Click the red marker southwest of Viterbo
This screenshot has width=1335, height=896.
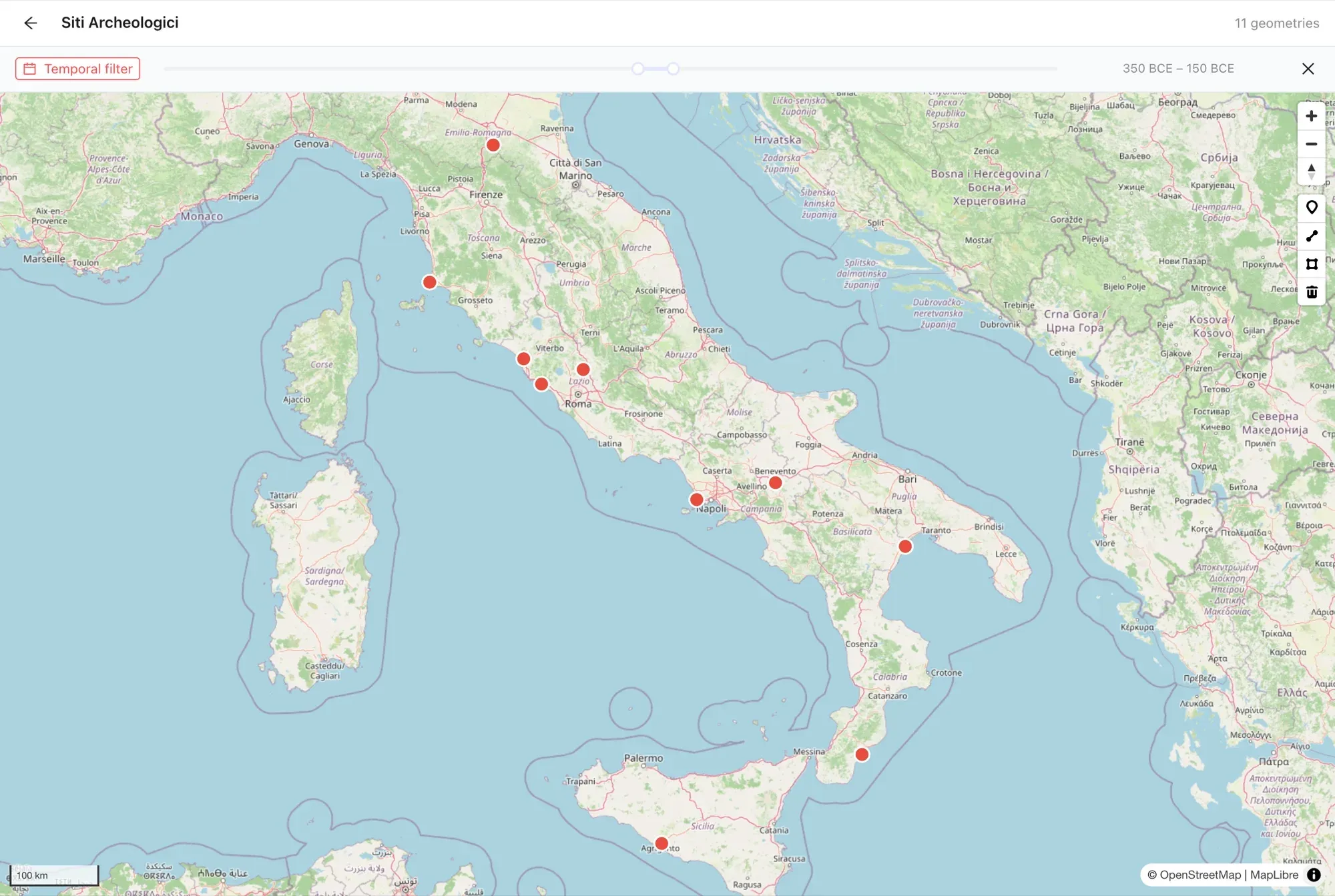click(524, 359)
